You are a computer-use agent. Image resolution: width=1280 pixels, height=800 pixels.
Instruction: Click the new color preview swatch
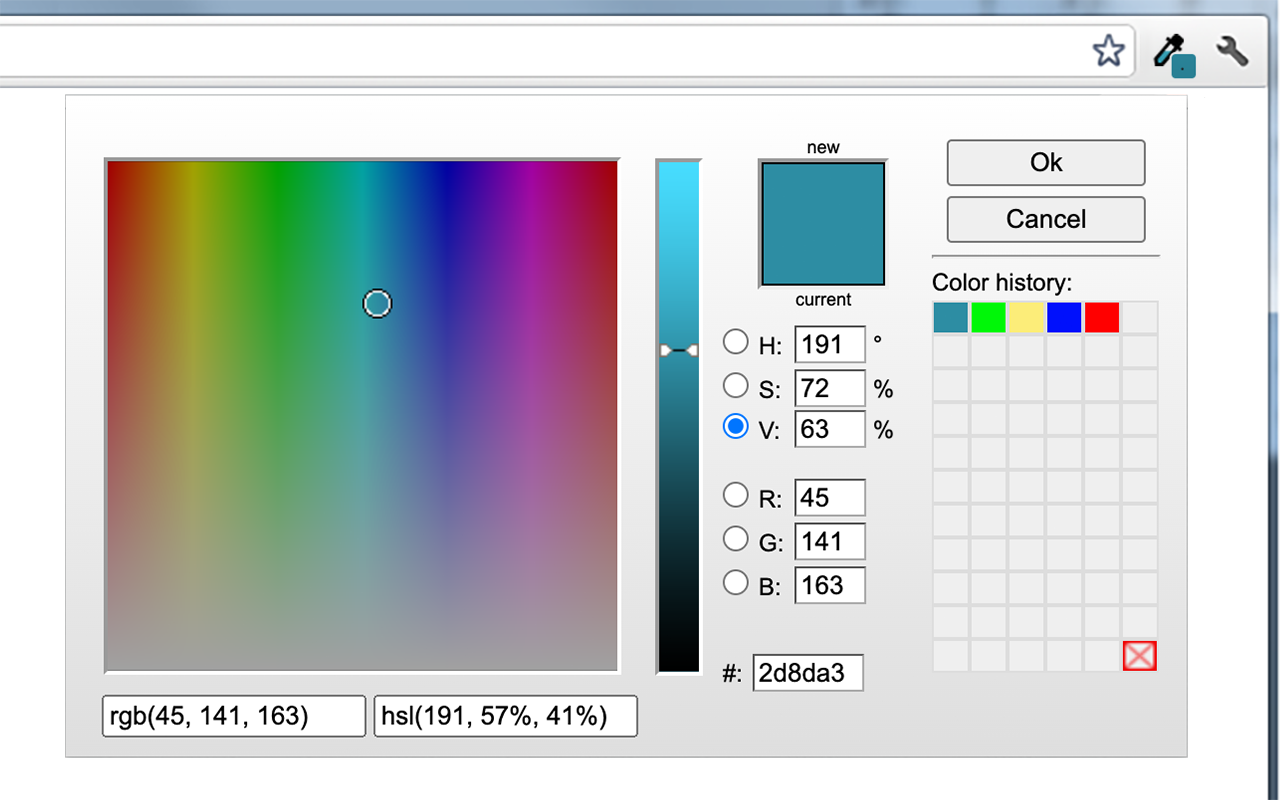pyautogui.click(x=822, y=222)
